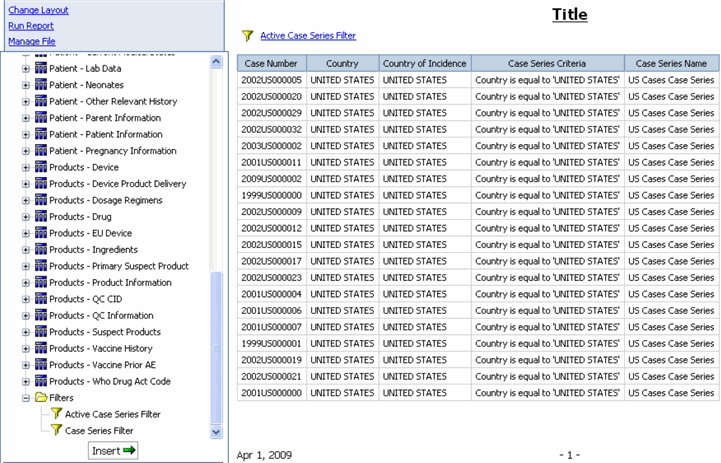The image size is (721, 463).
Task: Click the Products - QC Information table icon
Action: pyautogui.click(x=41, y=315)
